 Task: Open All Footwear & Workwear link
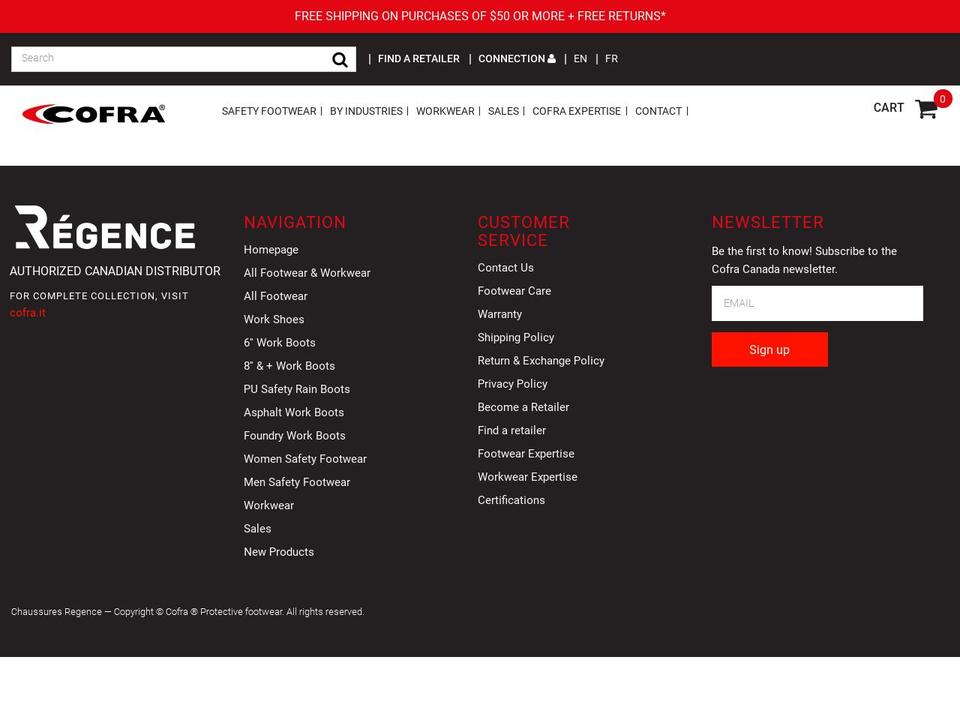pos(307,273)
